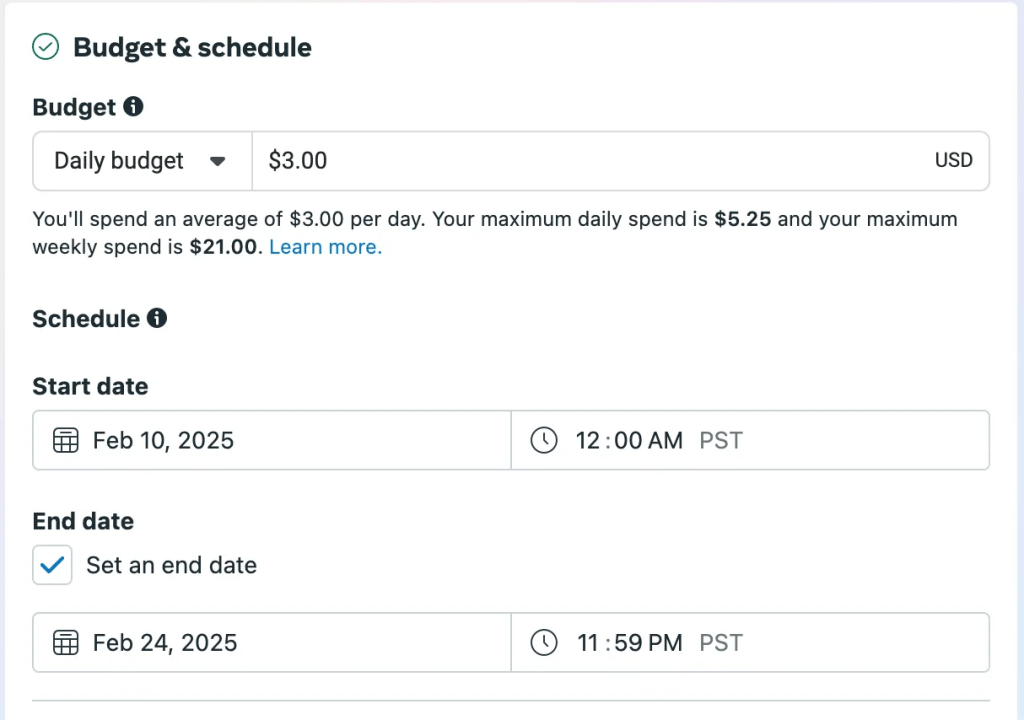This screenshot has height=720, width=1024.
Task: Uncheck the Set an end date checkbox
Action: pyautogui.click(x=53, y=565)
